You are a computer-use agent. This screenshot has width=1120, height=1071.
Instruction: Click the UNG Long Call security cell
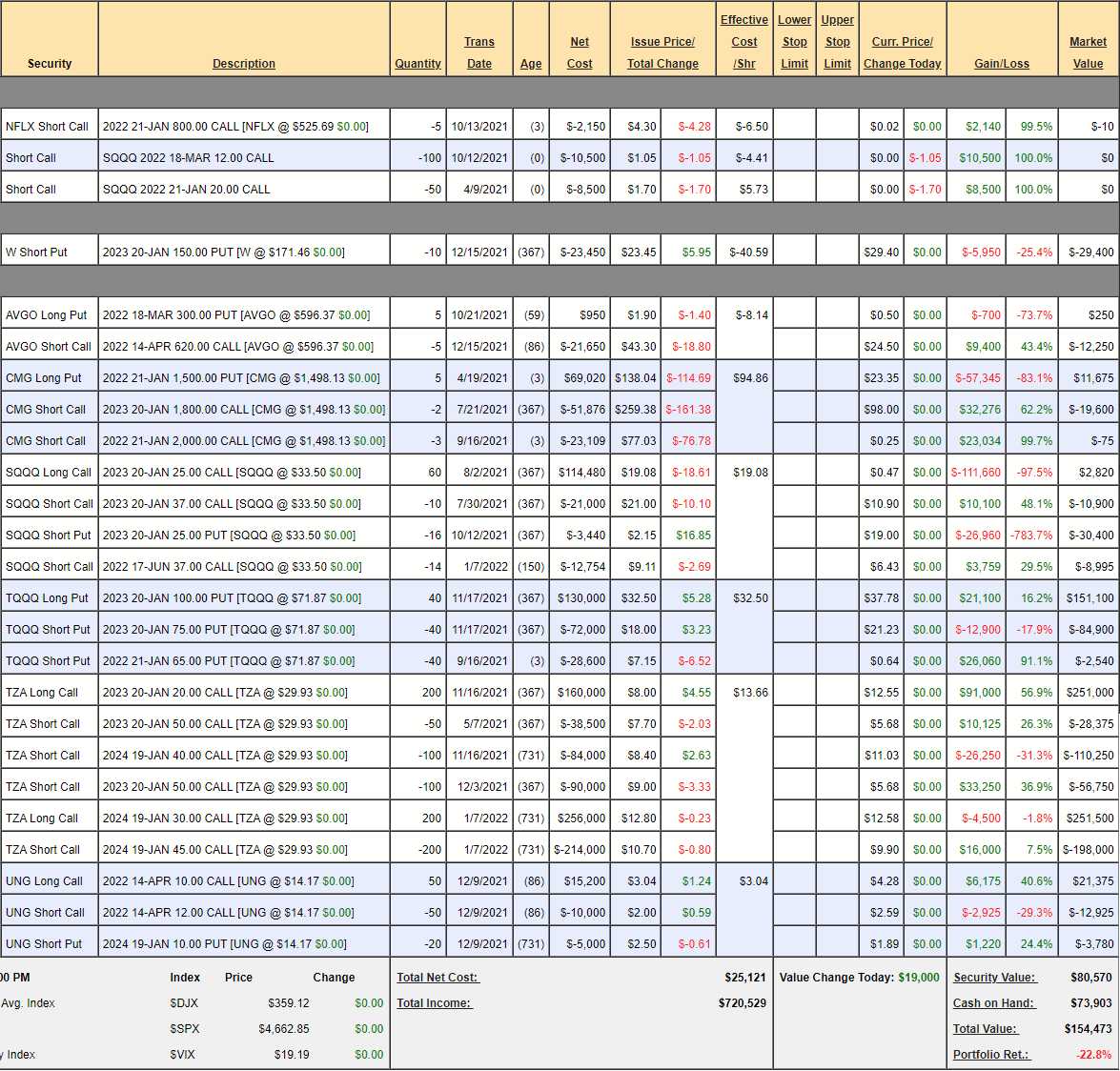coord(44,881)
